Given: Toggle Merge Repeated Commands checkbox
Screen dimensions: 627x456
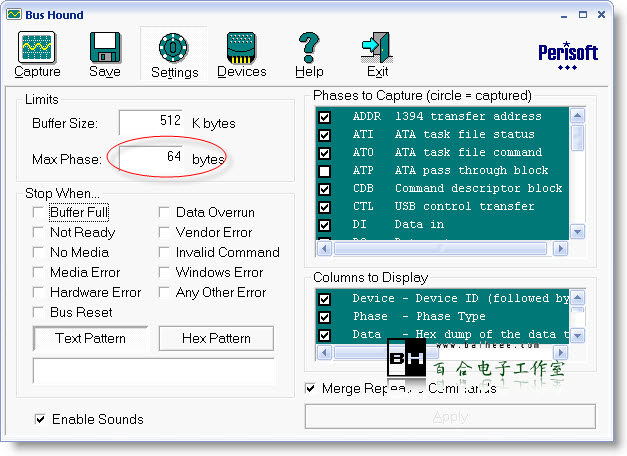Looking at the screenshot, I should coord(310,388).
